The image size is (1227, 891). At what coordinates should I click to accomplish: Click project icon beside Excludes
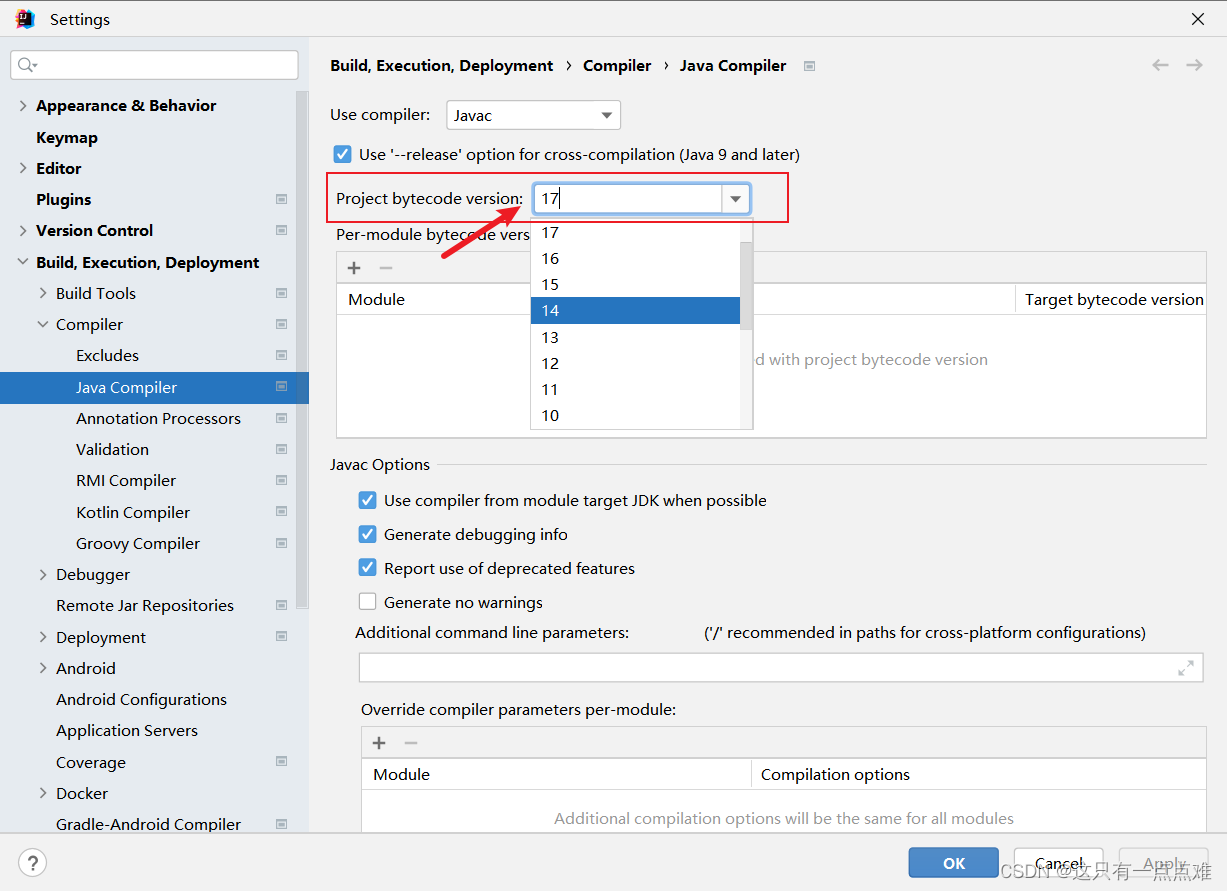(x=281, y=356)
